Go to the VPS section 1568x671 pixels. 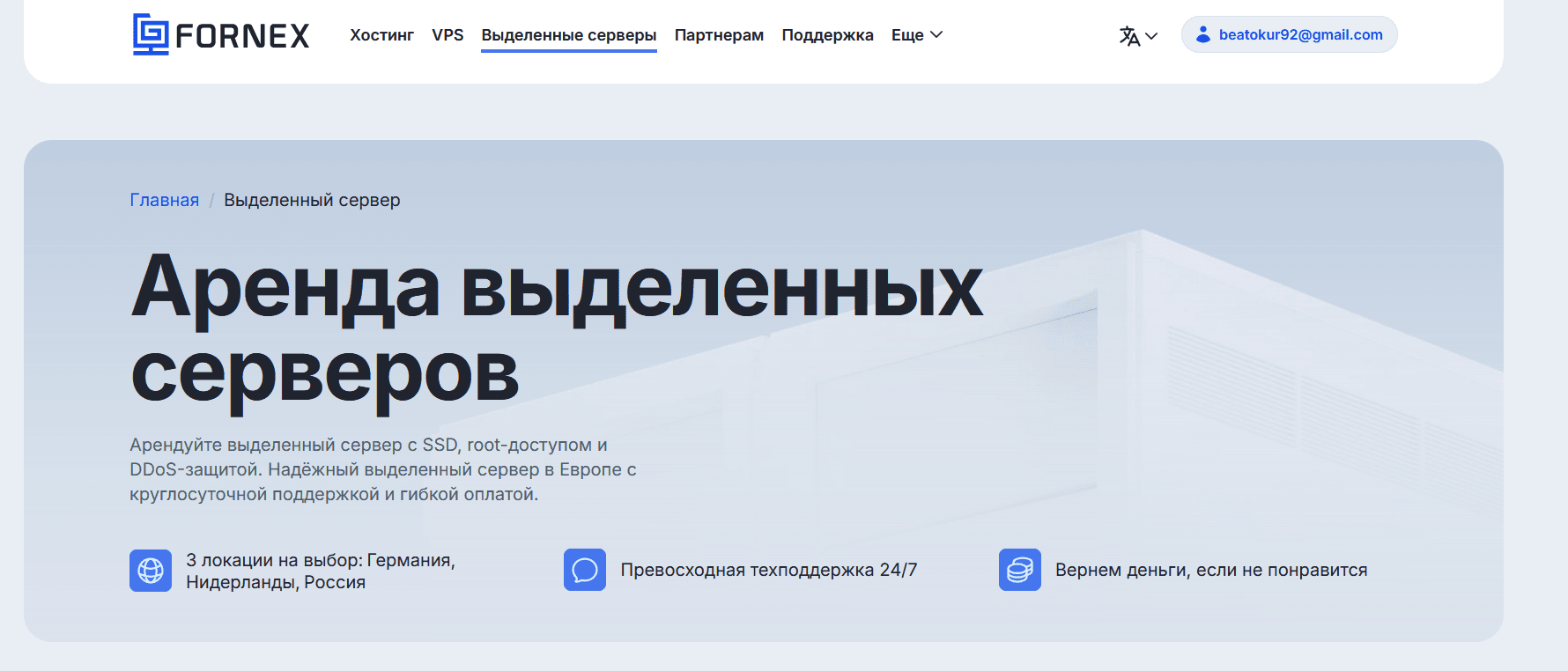447,35
